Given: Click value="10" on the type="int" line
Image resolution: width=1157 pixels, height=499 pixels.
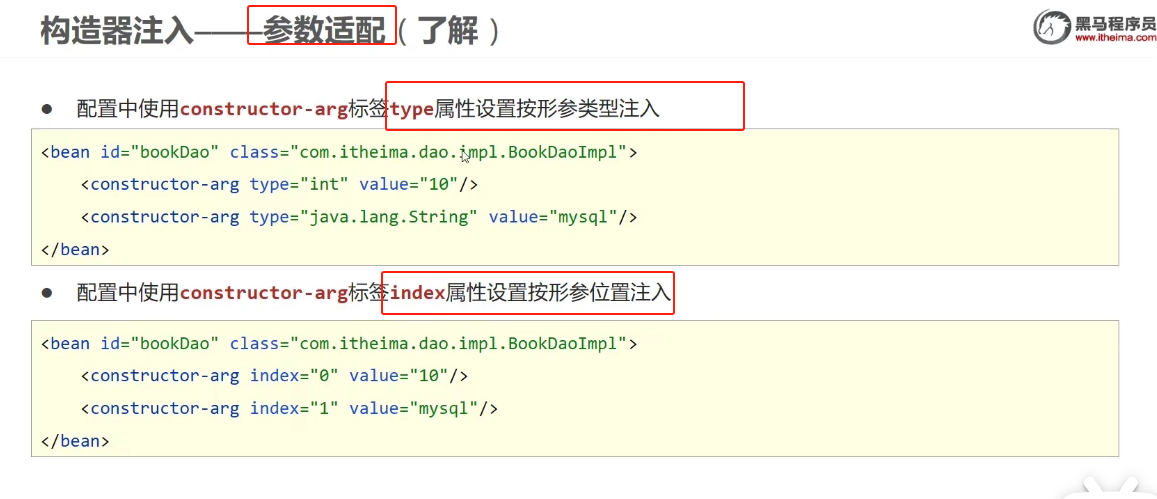Looking at the screenshot, I should point(409,185).
